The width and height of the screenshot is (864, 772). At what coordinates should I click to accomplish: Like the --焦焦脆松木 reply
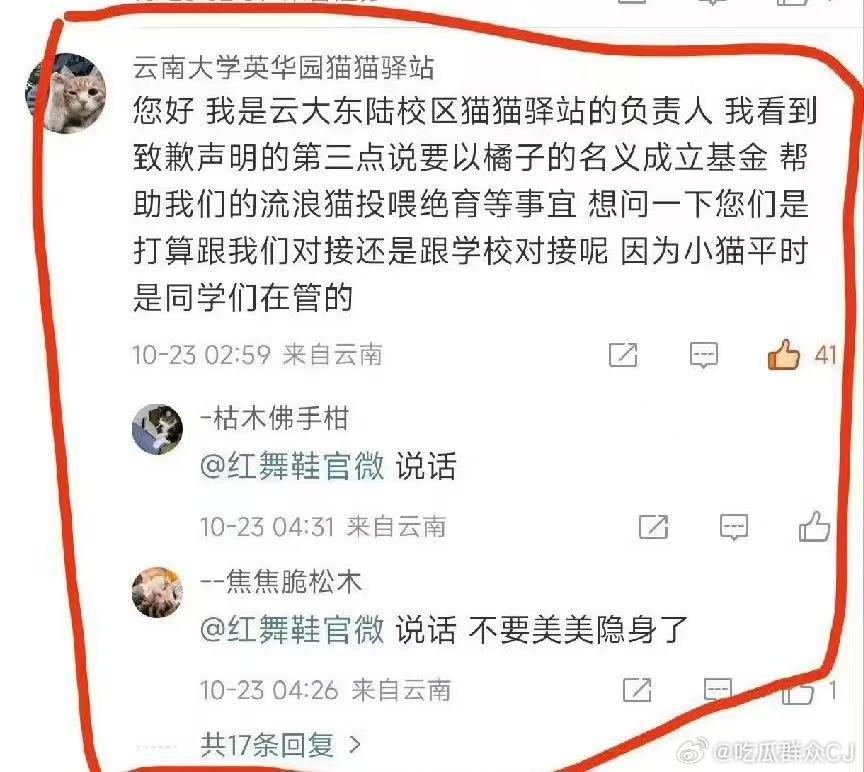798,692
